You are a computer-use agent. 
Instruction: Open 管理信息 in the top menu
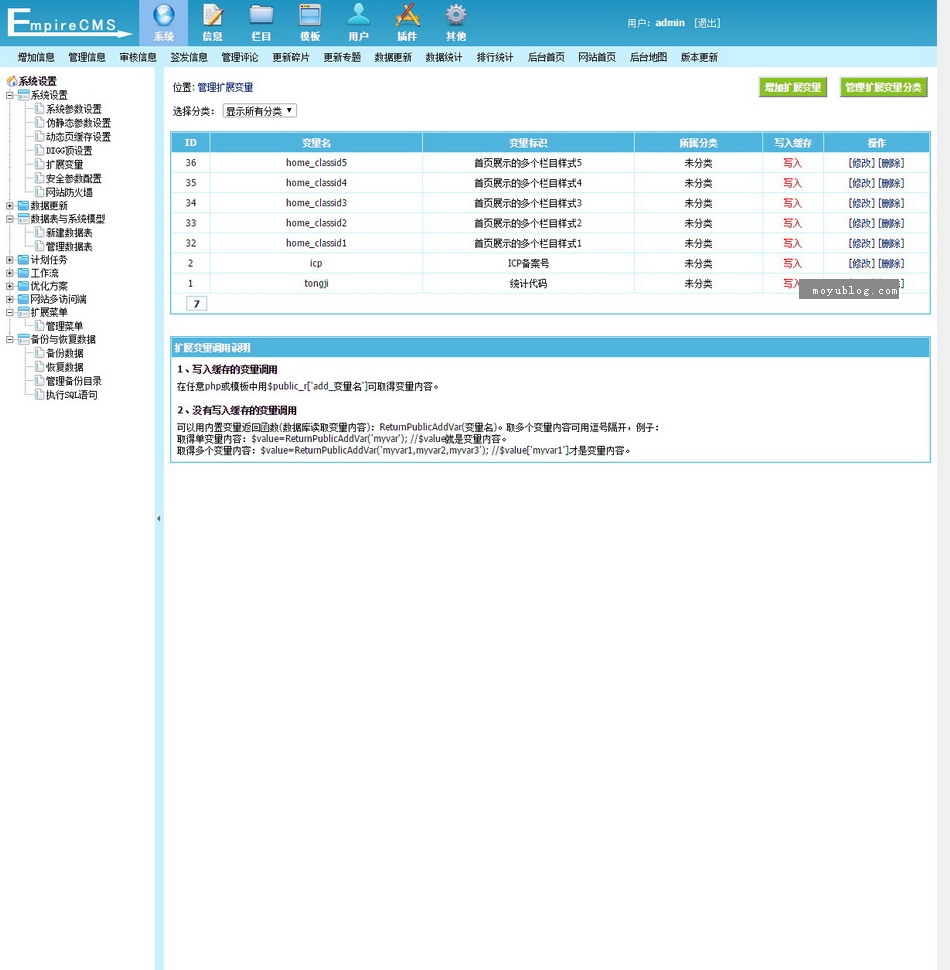(87, 58)
